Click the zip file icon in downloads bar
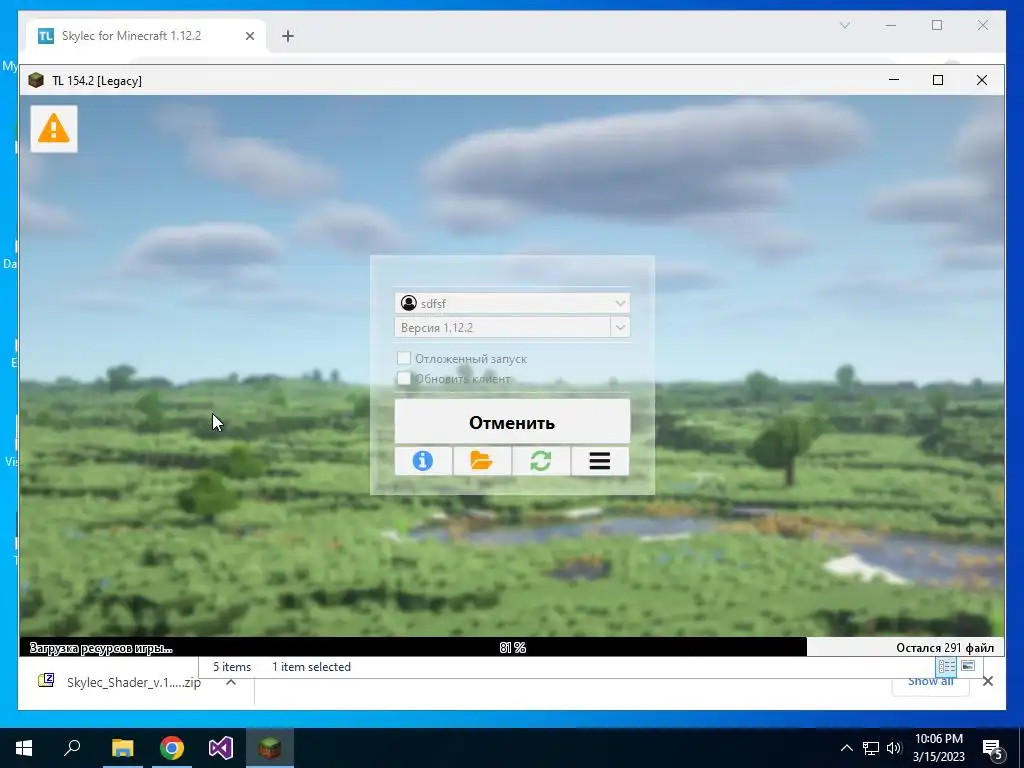The image size is (1024, 768). point(46,680)
